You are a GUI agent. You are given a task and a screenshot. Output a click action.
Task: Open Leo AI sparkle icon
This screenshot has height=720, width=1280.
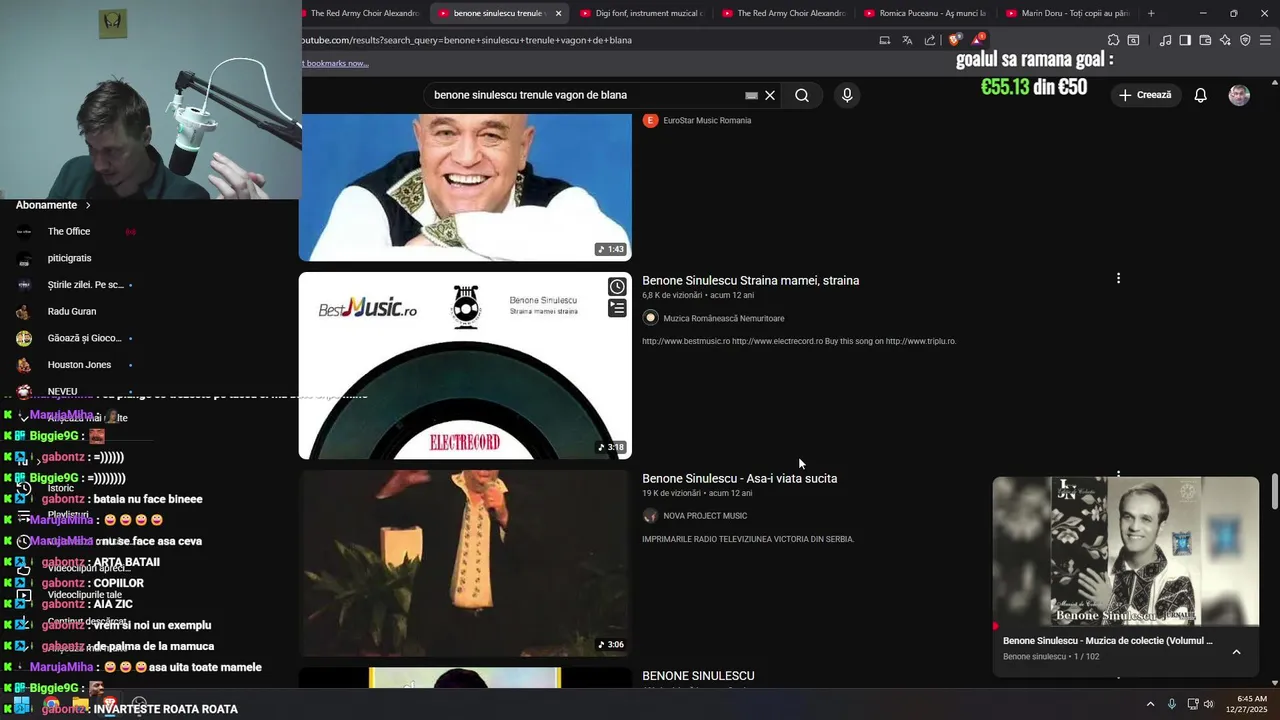pyautogui.click(x=1225, y=40)
